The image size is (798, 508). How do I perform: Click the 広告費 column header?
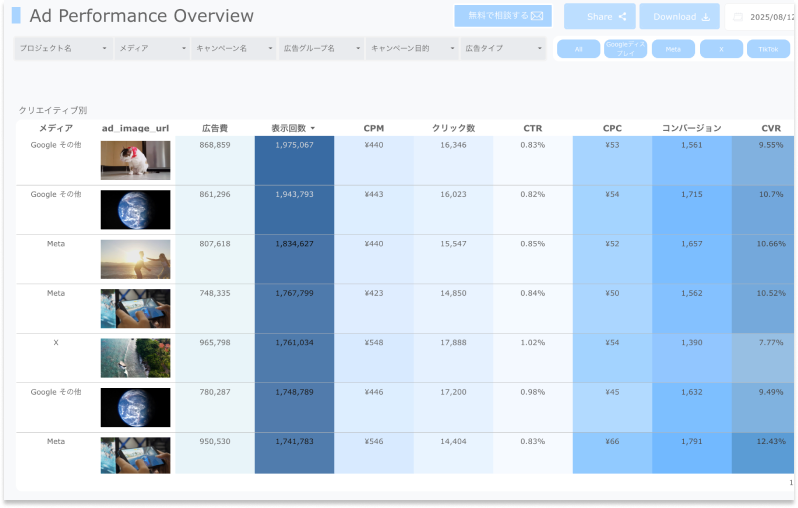(x=214, y=128)
